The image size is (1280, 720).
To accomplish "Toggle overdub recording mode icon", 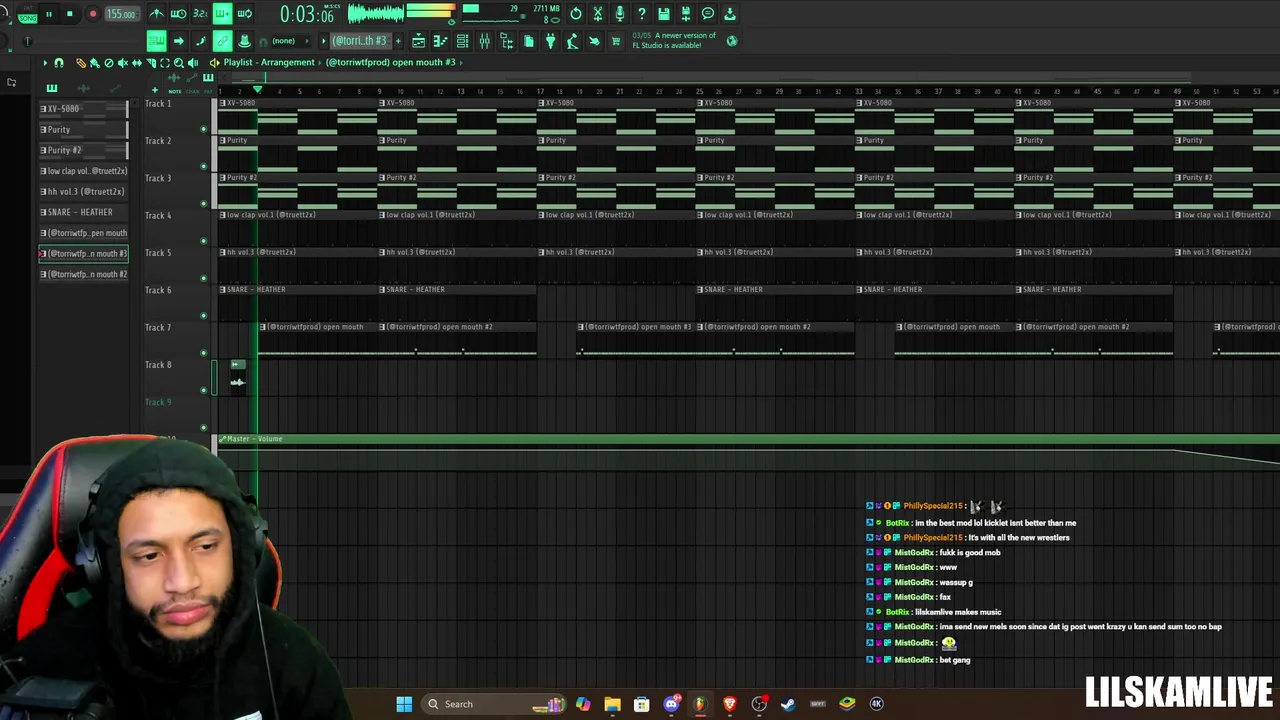I will pos(222,14).
